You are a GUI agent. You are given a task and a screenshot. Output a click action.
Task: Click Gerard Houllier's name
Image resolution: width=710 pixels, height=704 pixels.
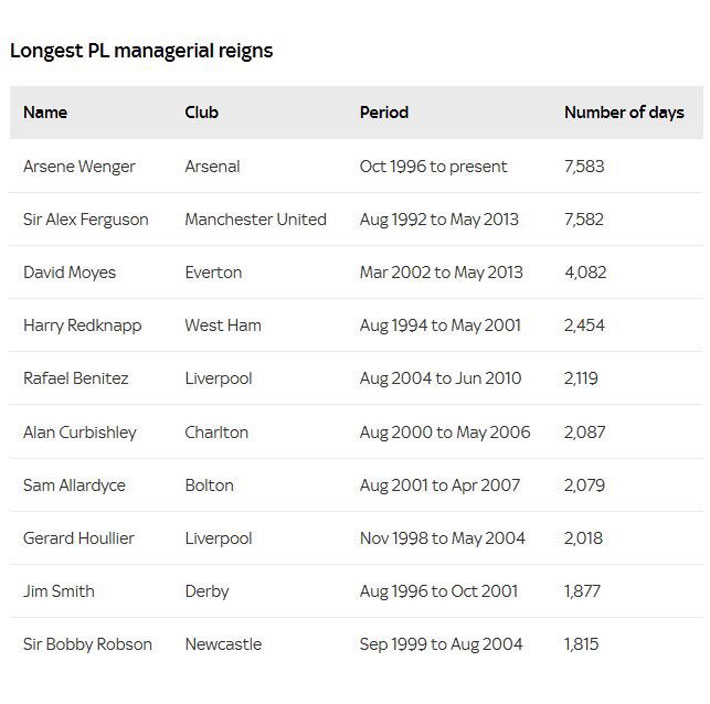point(79,538)
